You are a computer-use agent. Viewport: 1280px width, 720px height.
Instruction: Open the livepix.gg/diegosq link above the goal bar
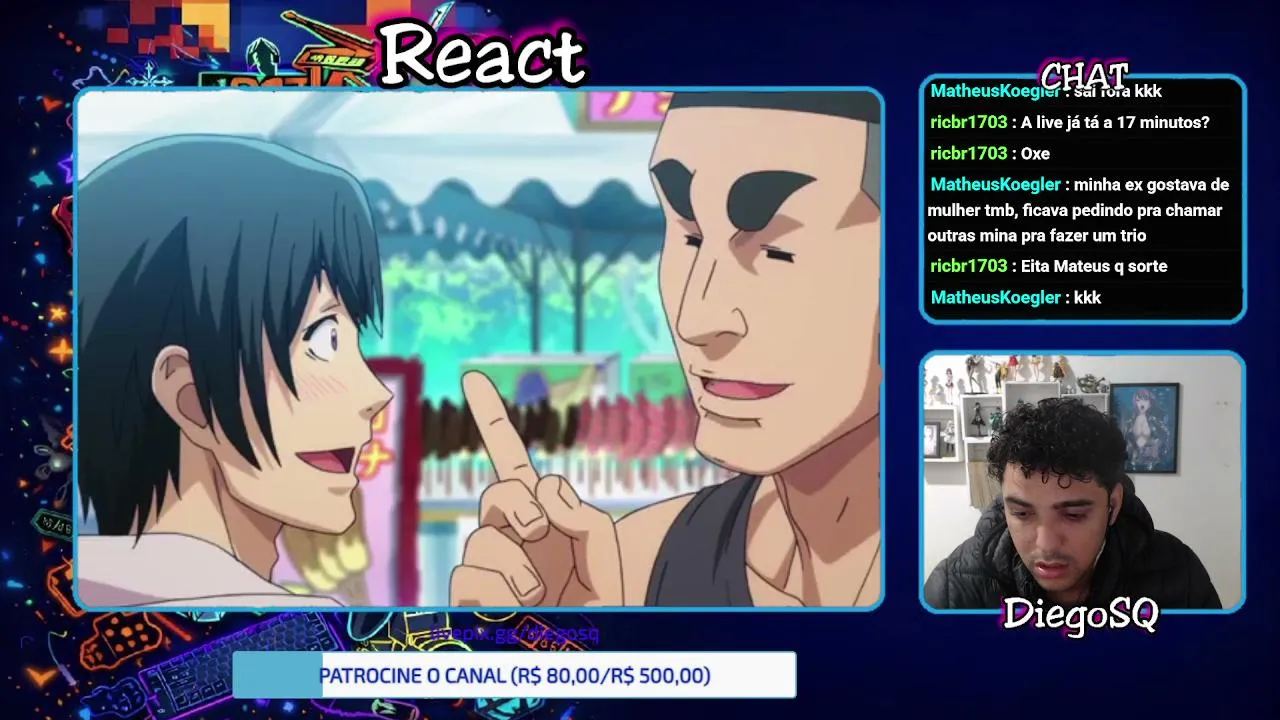(514, 634)
